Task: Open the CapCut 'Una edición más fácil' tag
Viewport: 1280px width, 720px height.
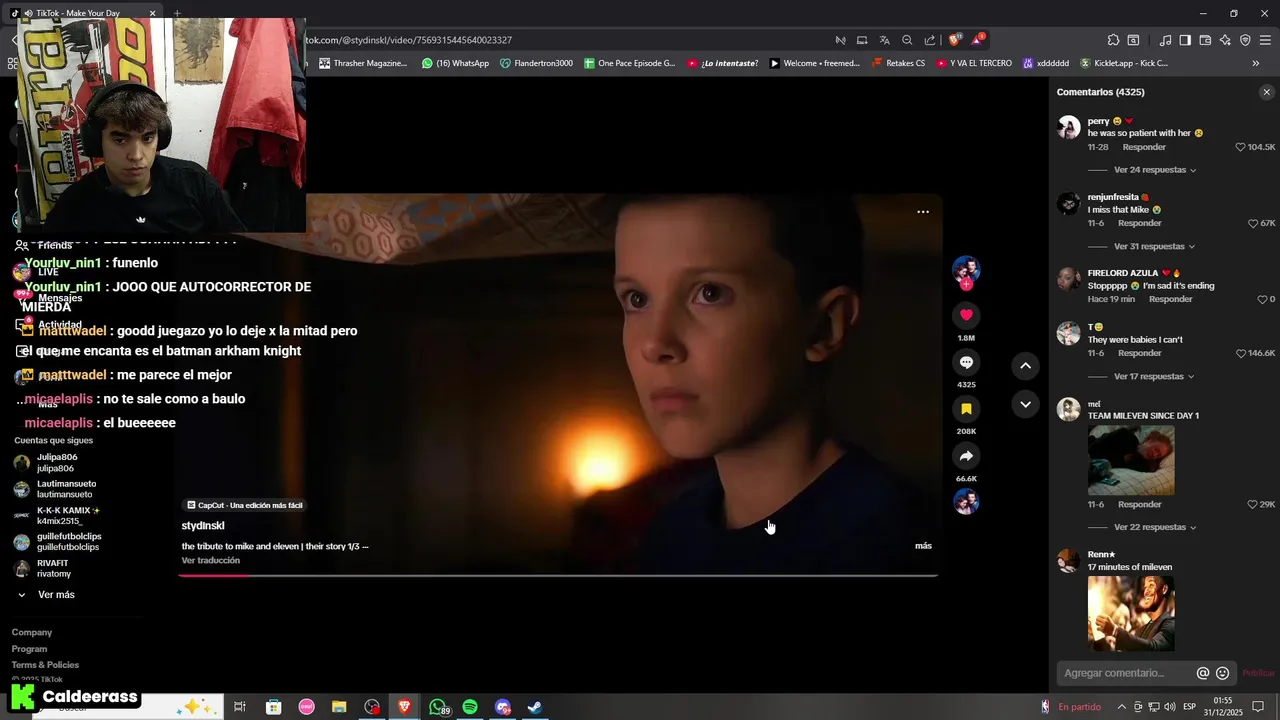Action: [244, 505]
